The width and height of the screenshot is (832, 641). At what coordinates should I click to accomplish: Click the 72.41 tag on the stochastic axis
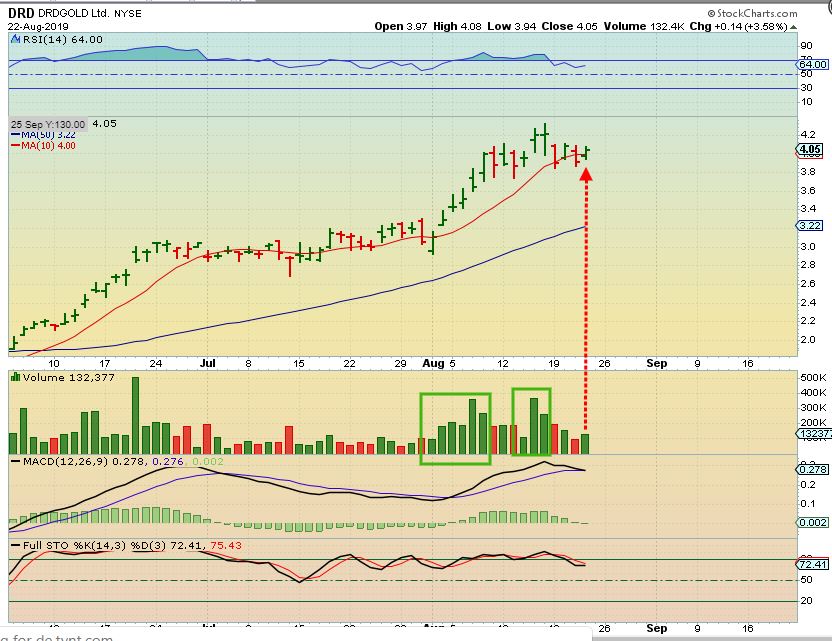[x=812, y=564]
